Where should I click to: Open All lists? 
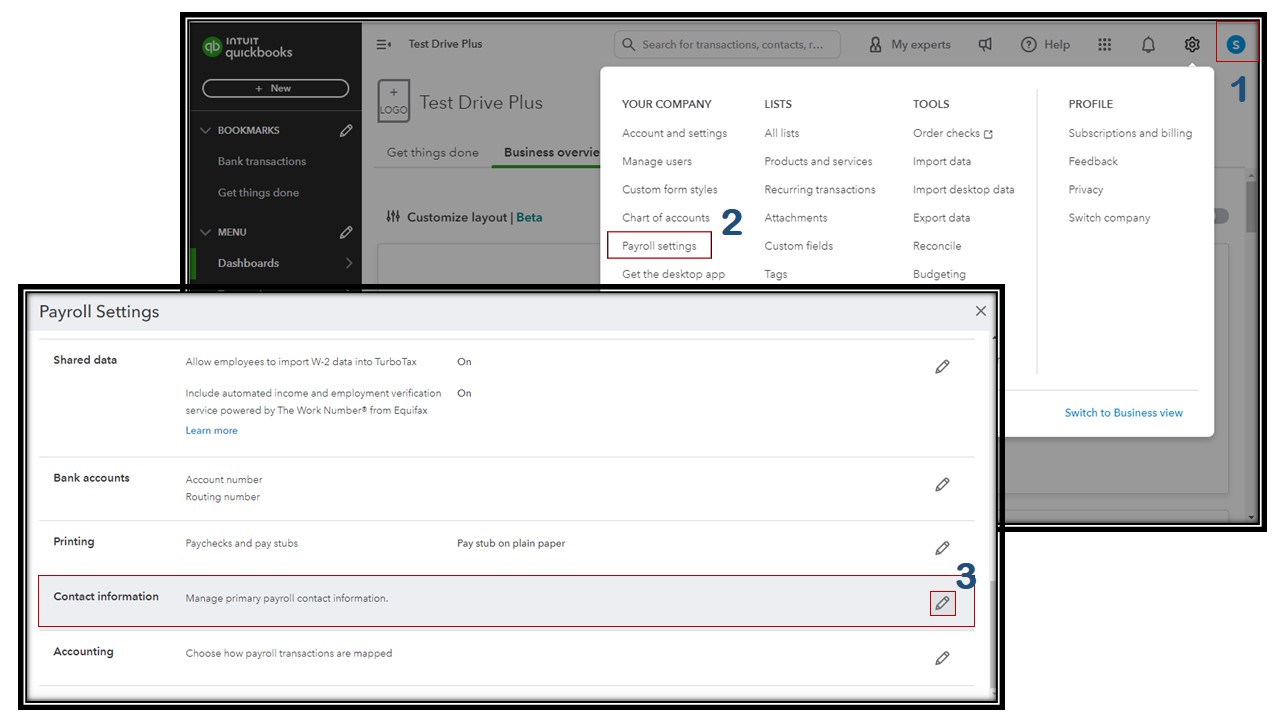(x=782, y=133)
